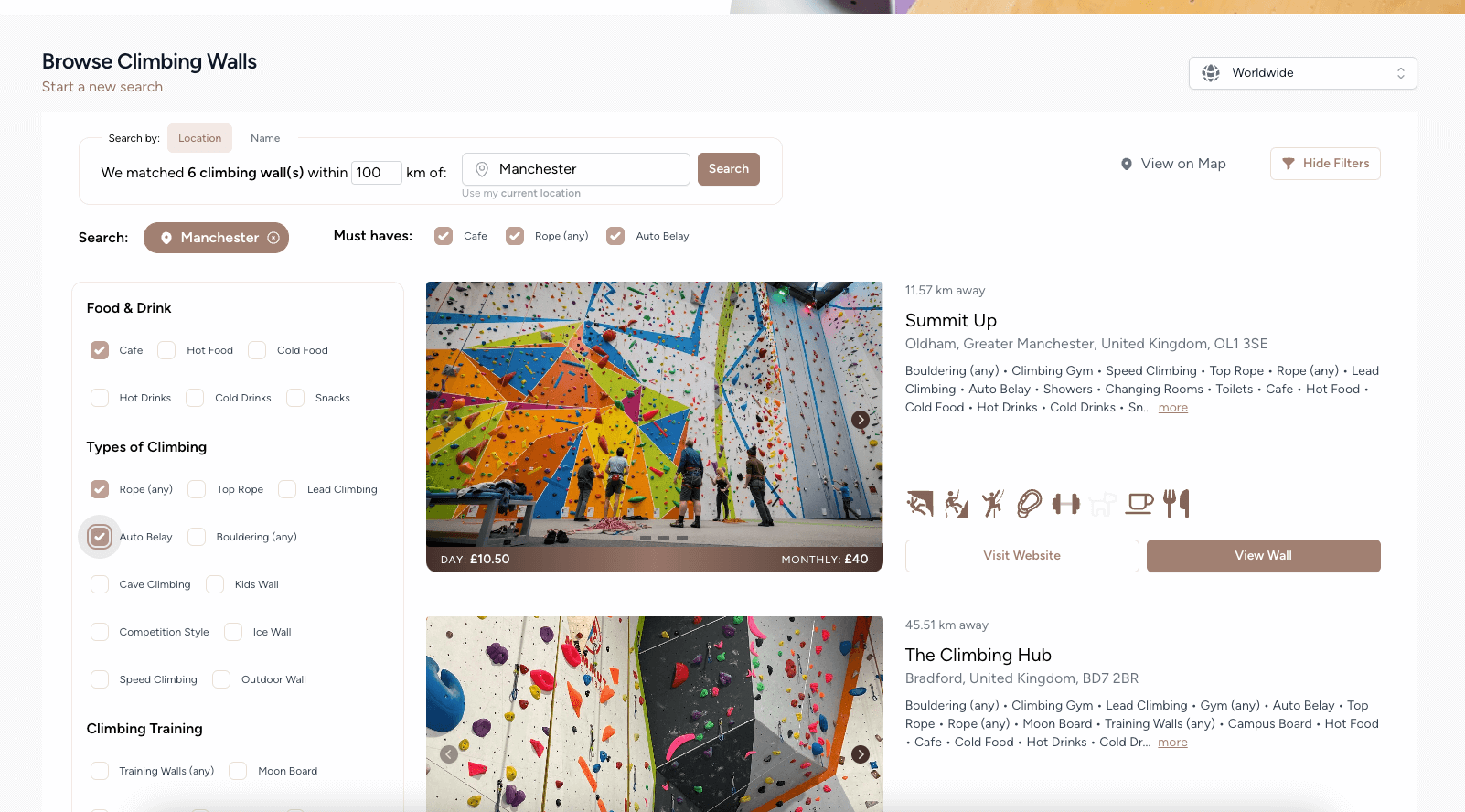Advance Summit Up photo with next arrow
The height and width of the screenshot is (812, 1465).
coord(861,420)
